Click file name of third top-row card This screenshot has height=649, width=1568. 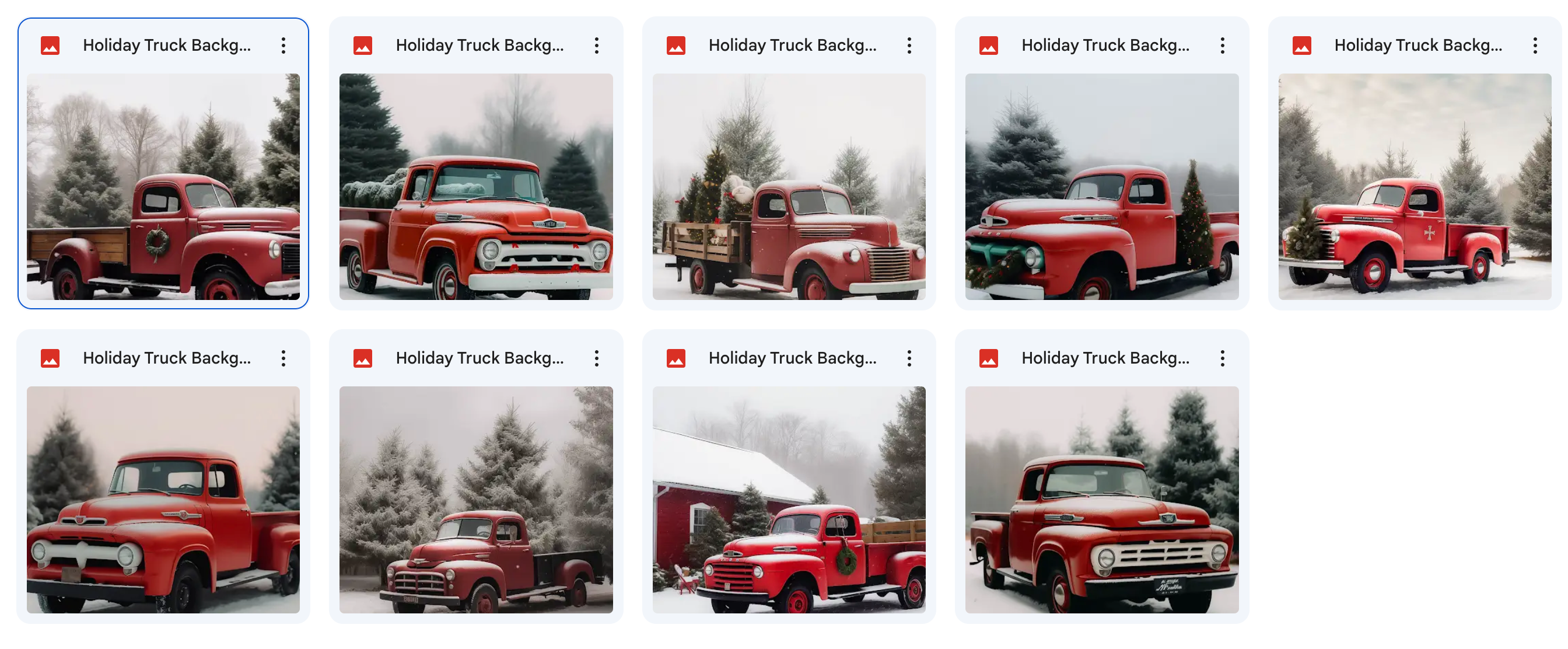click(x=793, y=46)
